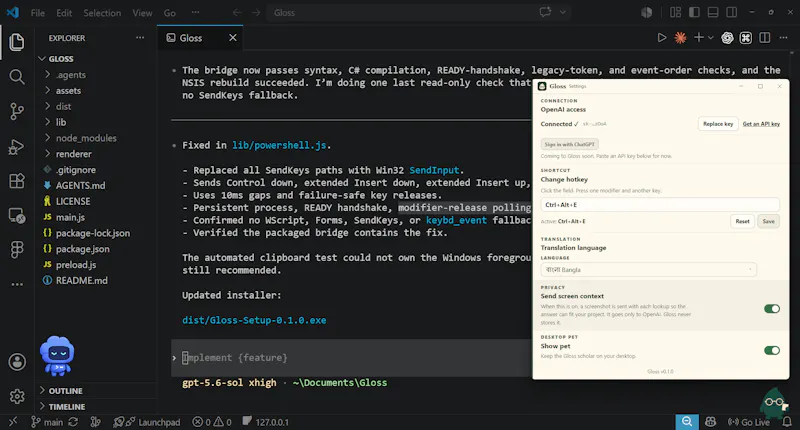
Task: Toggle the bottom Panel icon
Action: pos(713,12)
